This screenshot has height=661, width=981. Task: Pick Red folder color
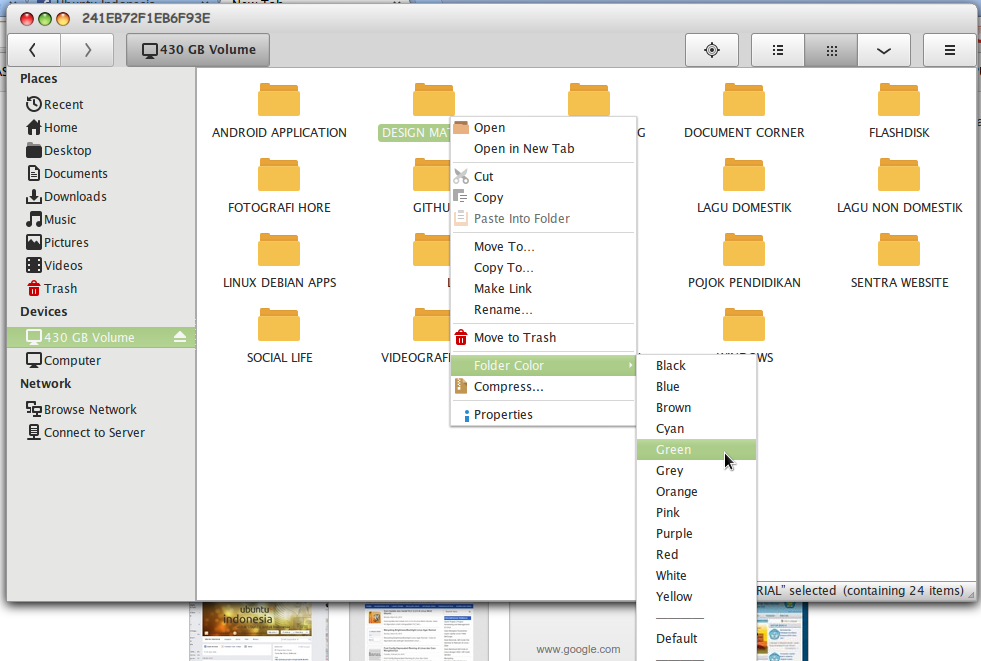tap(696, 555)
